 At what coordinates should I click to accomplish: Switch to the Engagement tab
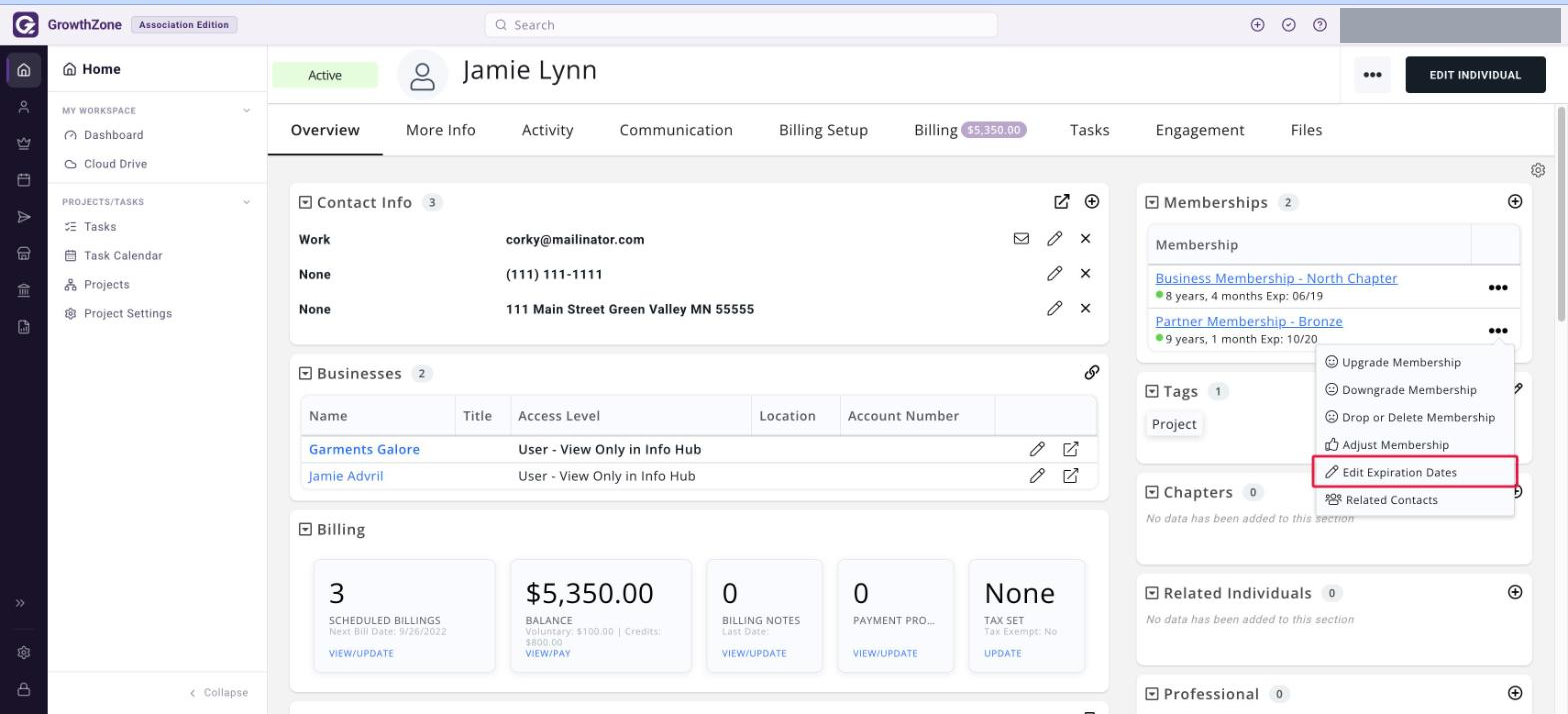tap(1200, 130)
